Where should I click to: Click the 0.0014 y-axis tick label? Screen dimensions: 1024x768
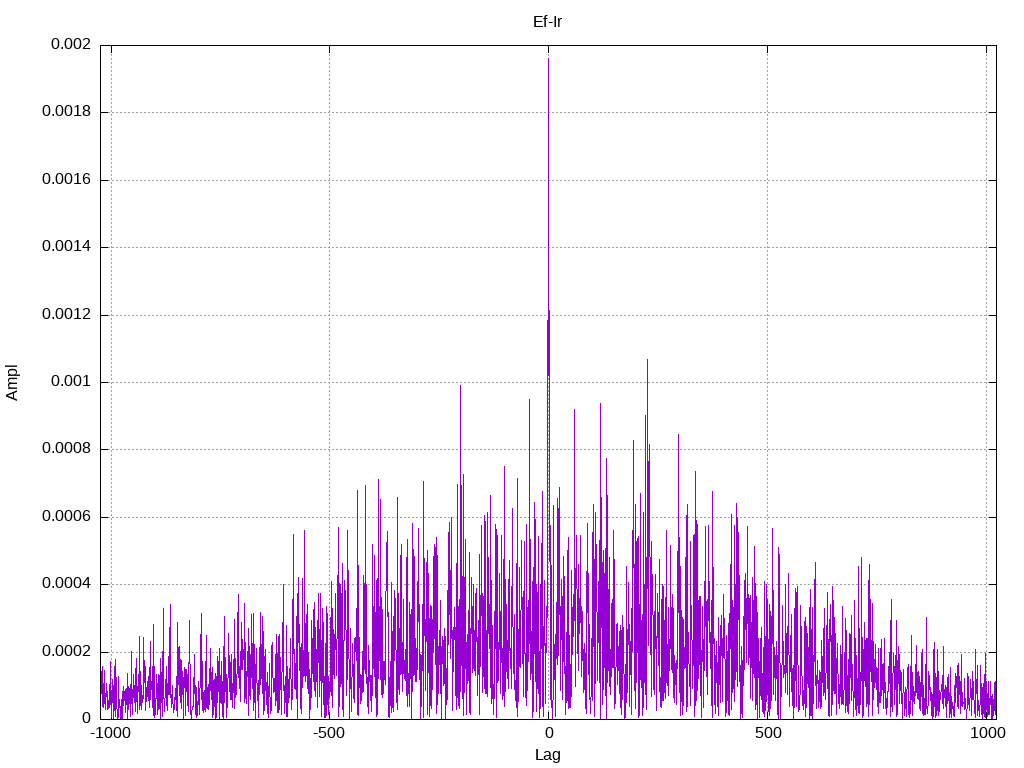(66, 247)
